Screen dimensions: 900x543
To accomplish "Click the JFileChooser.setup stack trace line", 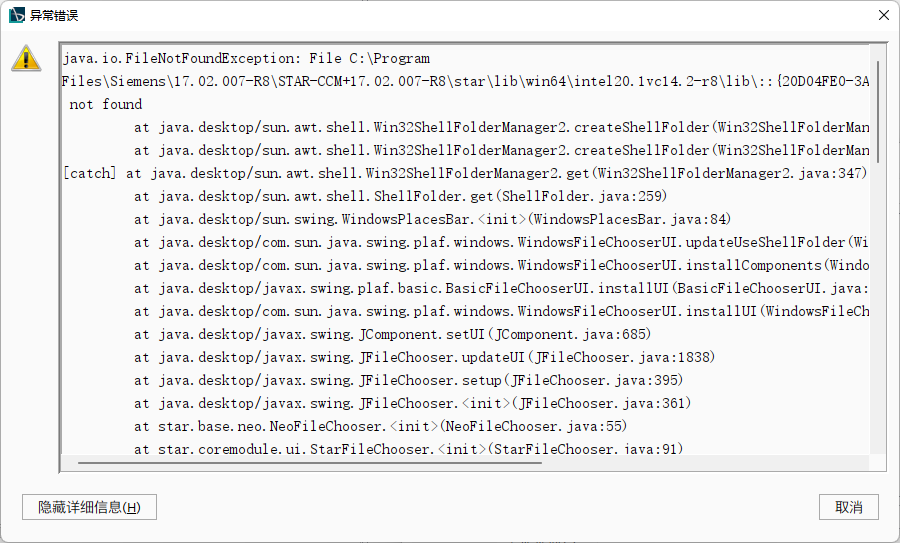I will [x=416, y=380].
